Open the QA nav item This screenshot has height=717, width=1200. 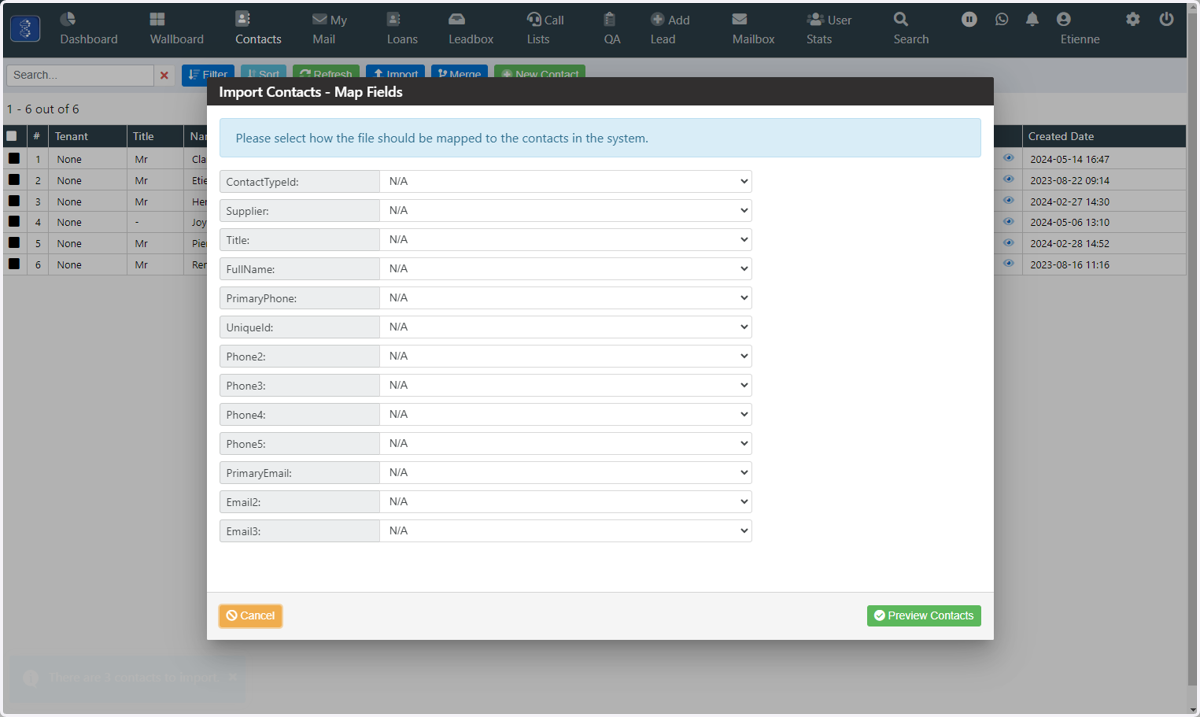pyautogui.click(x=611, y=29)
